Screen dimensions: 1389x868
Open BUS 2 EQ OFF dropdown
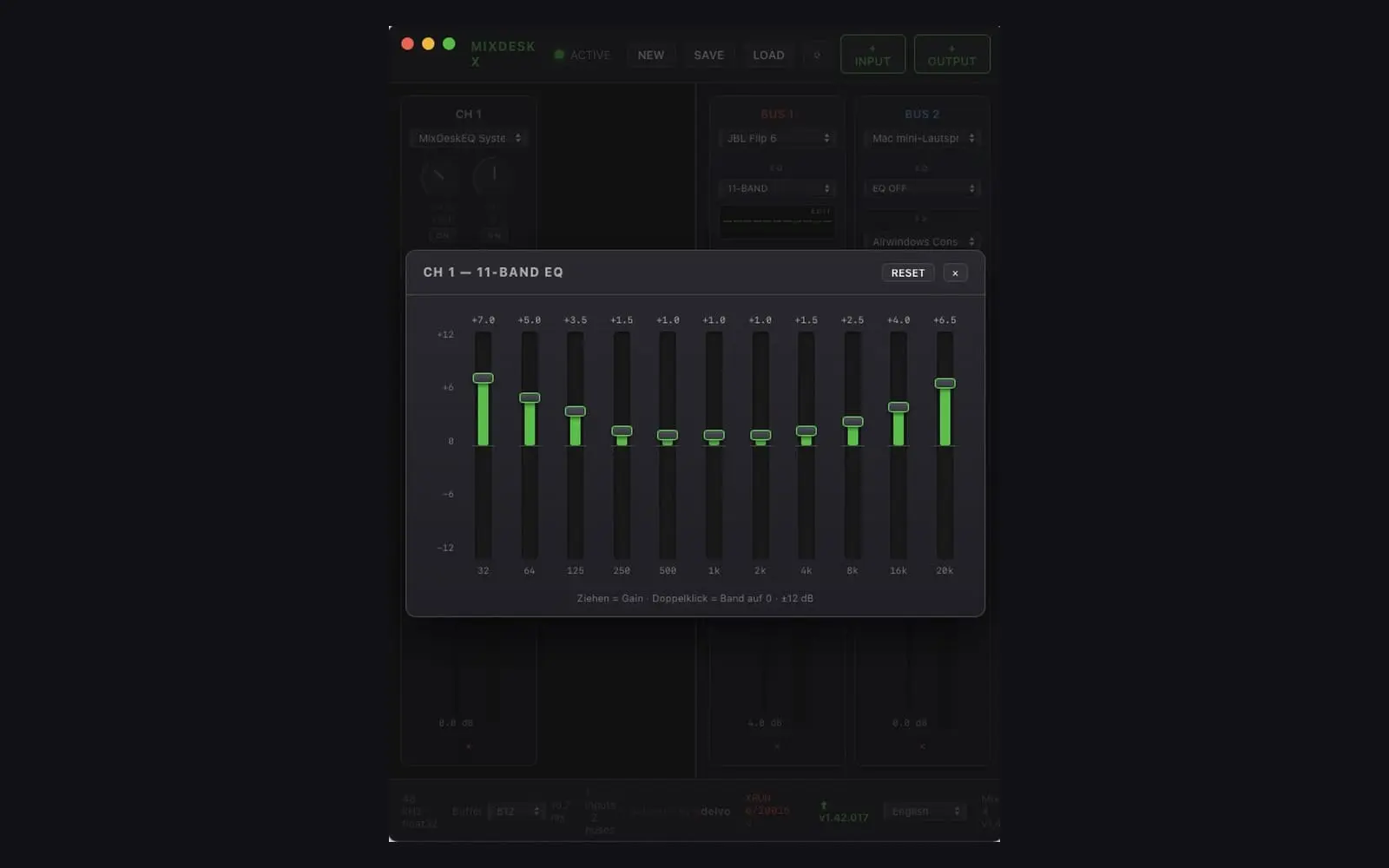tap(922, 188)
